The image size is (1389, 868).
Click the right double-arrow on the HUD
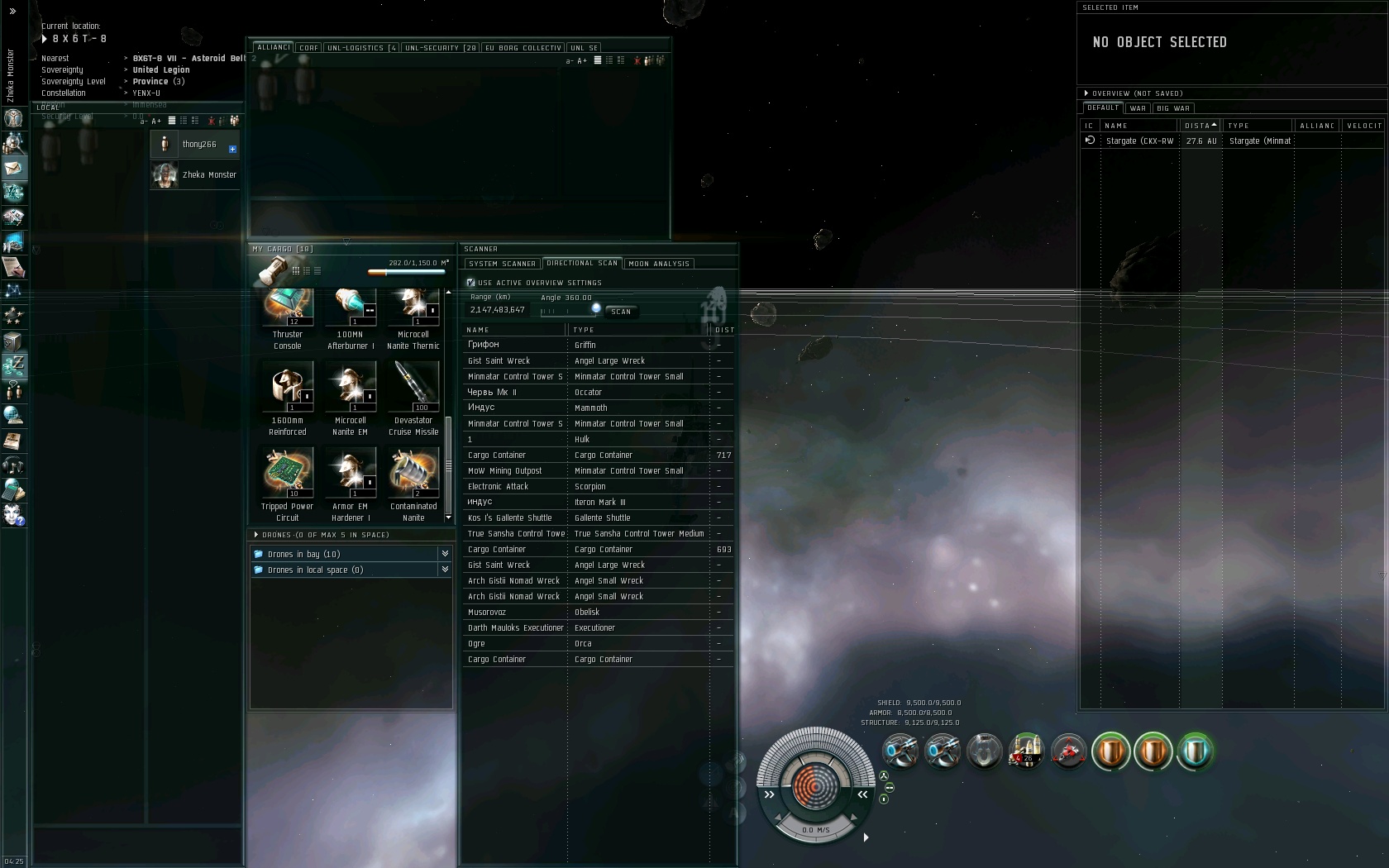862,794
